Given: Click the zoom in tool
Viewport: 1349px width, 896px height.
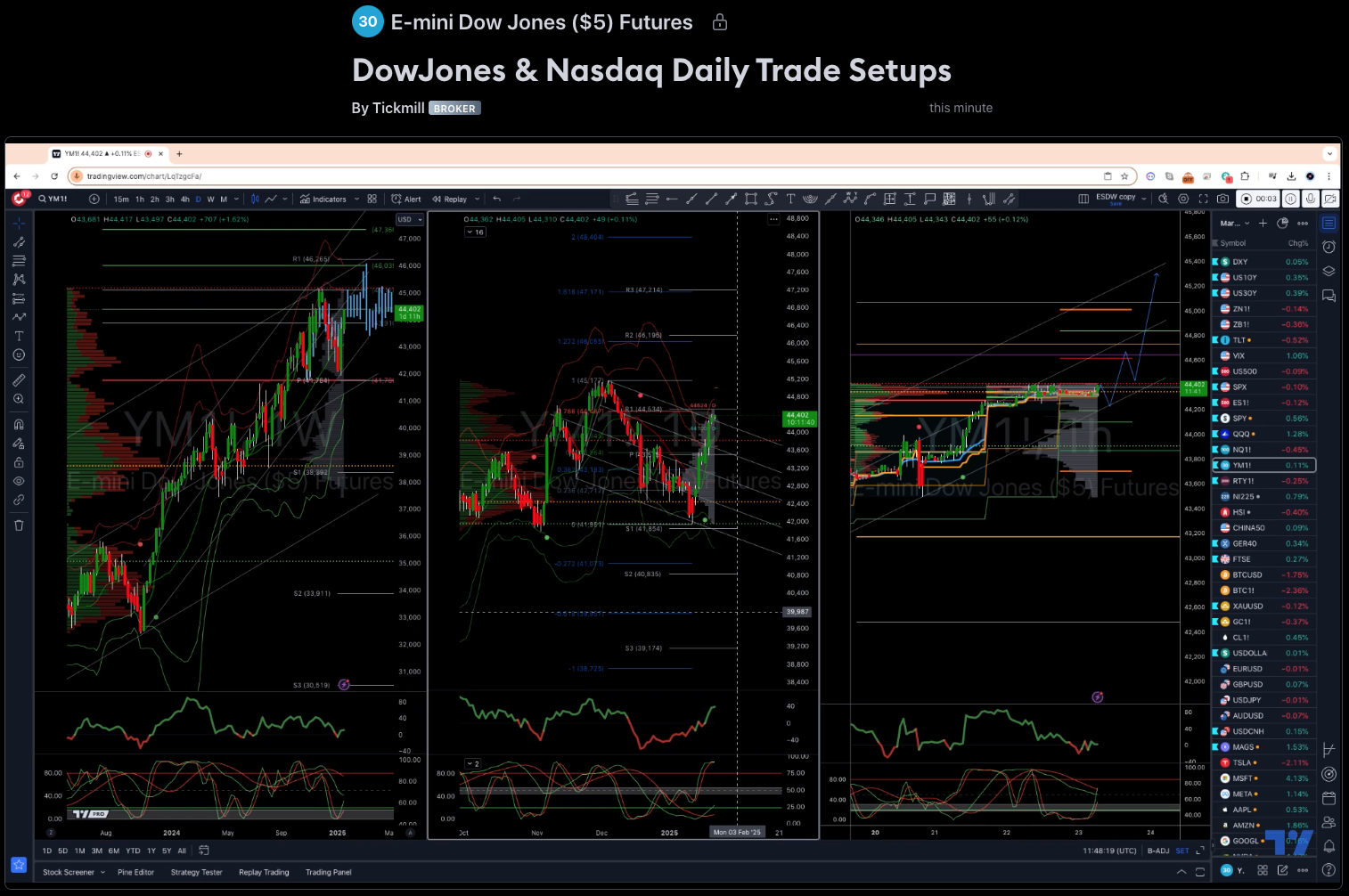Looking at the screenshot, I should [x=19, y=399].
